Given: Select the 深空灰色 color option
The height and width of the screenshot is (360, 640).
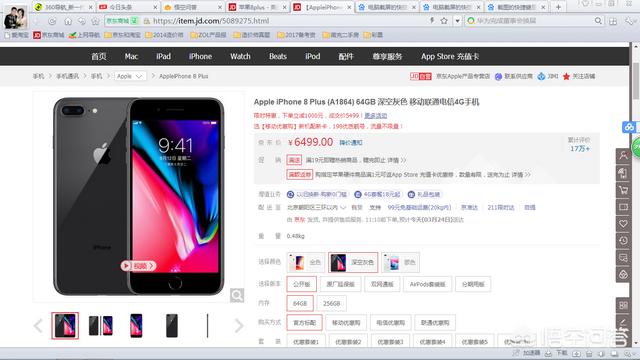Looking at the screenshot, I should (353, 262).
